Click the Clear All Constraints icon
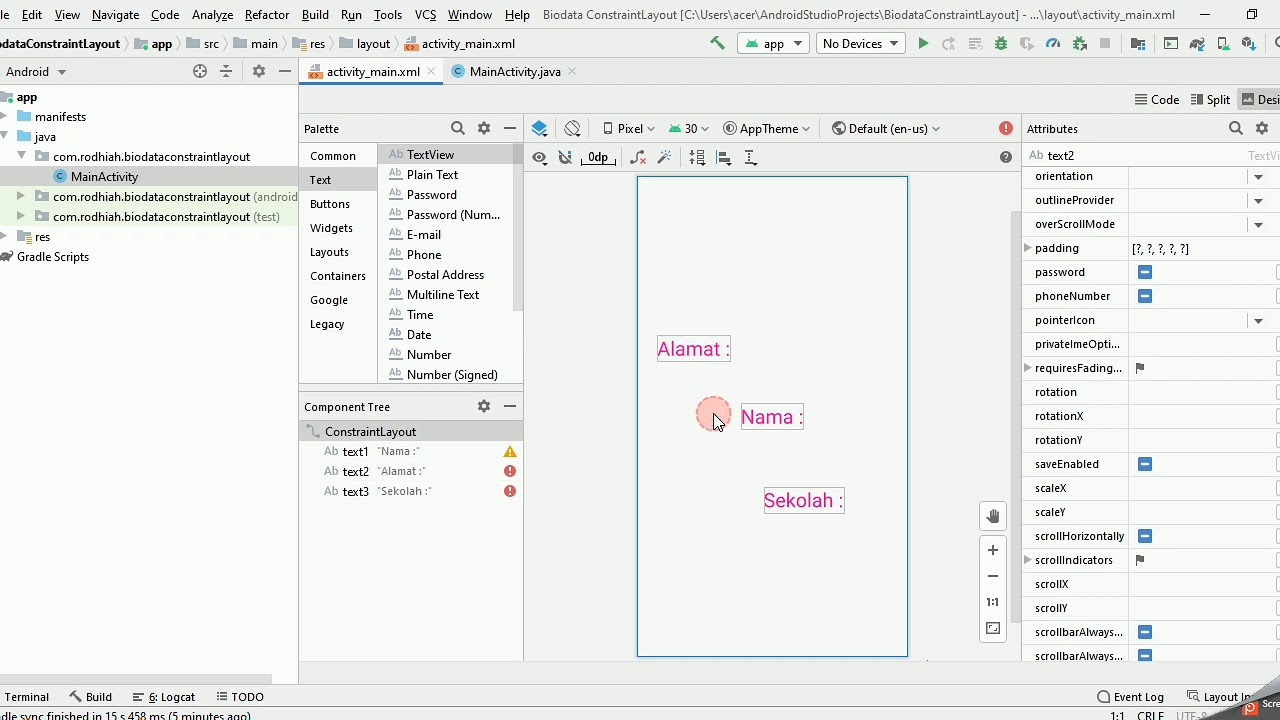The height and width of the screenshot is (720, 1280). 638,157
